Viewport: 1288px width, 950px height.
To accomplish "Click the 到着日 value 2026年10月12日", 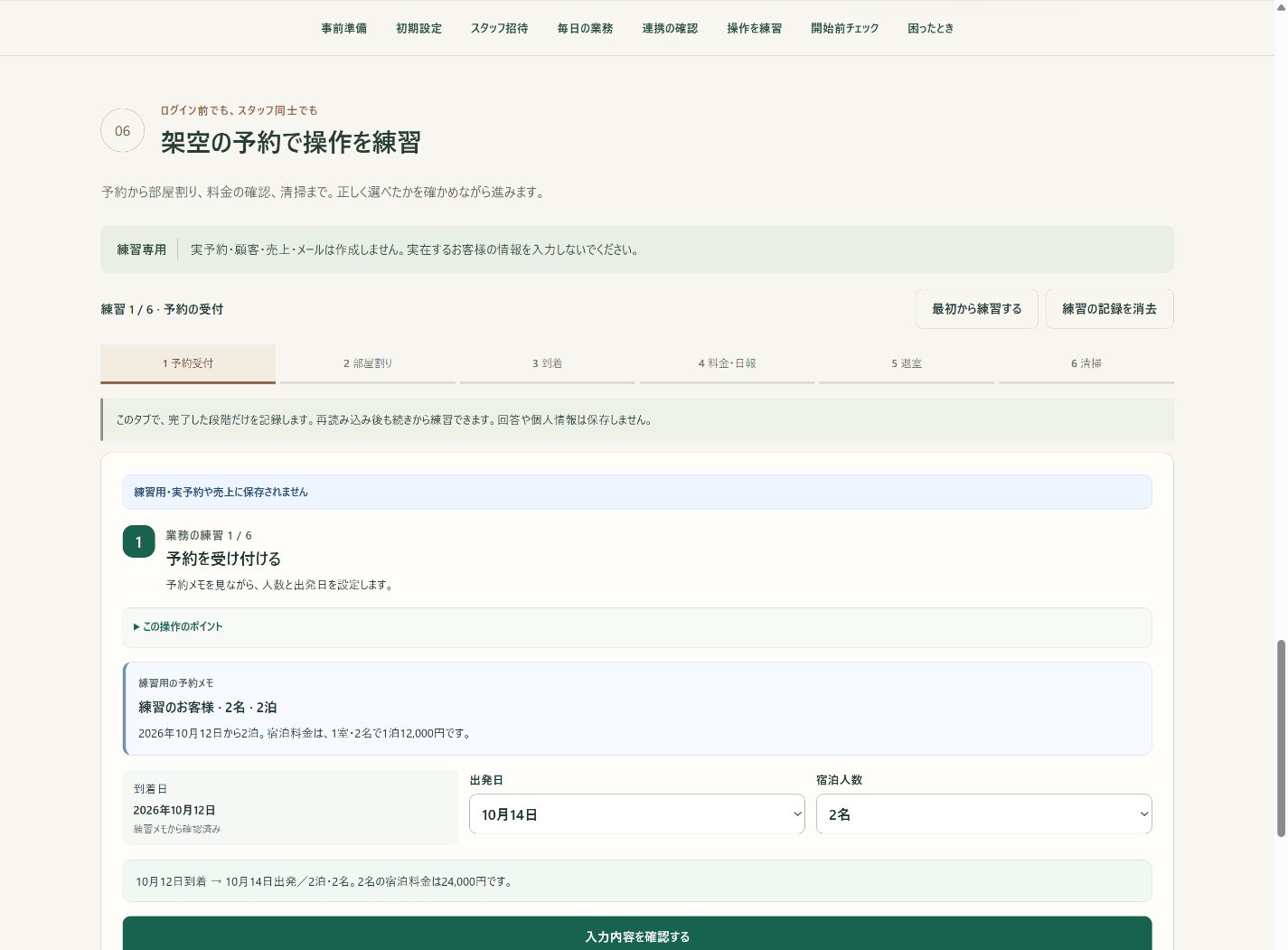I will pyautogui.click(x=174, y=811).
